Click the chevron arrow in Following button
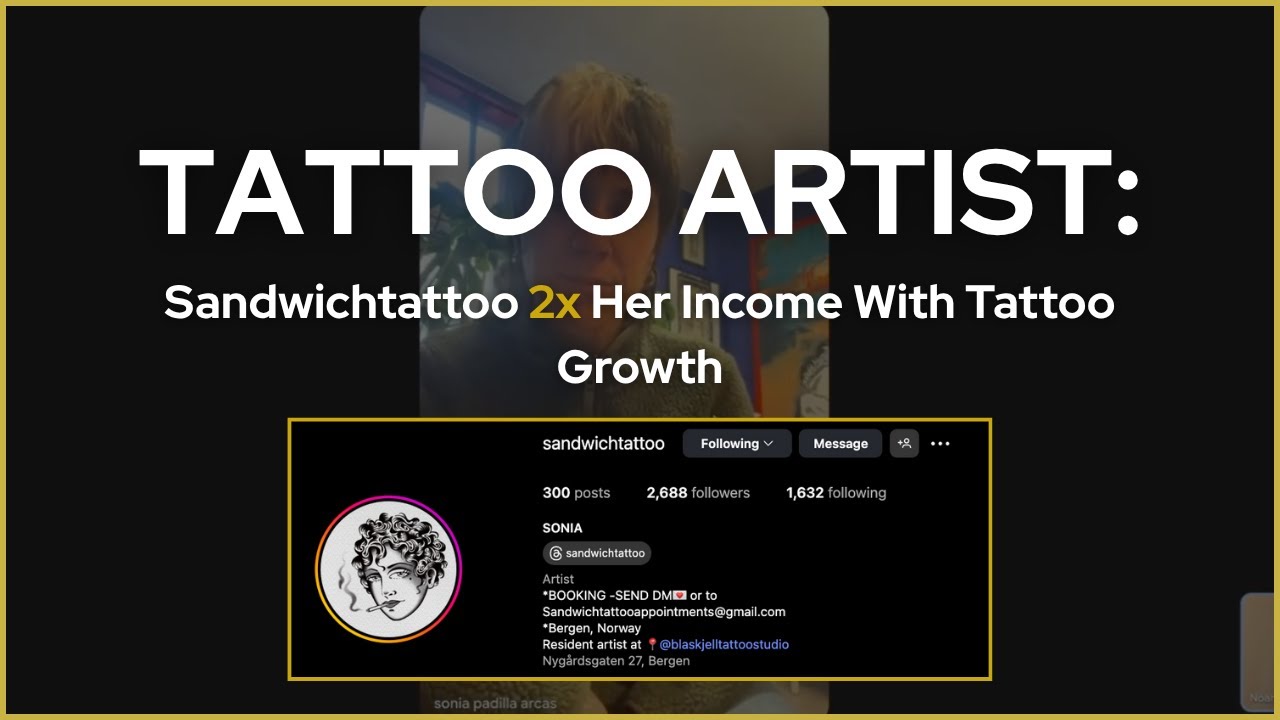The width and height of the screenshot is (1280, 720). point(769,443)
